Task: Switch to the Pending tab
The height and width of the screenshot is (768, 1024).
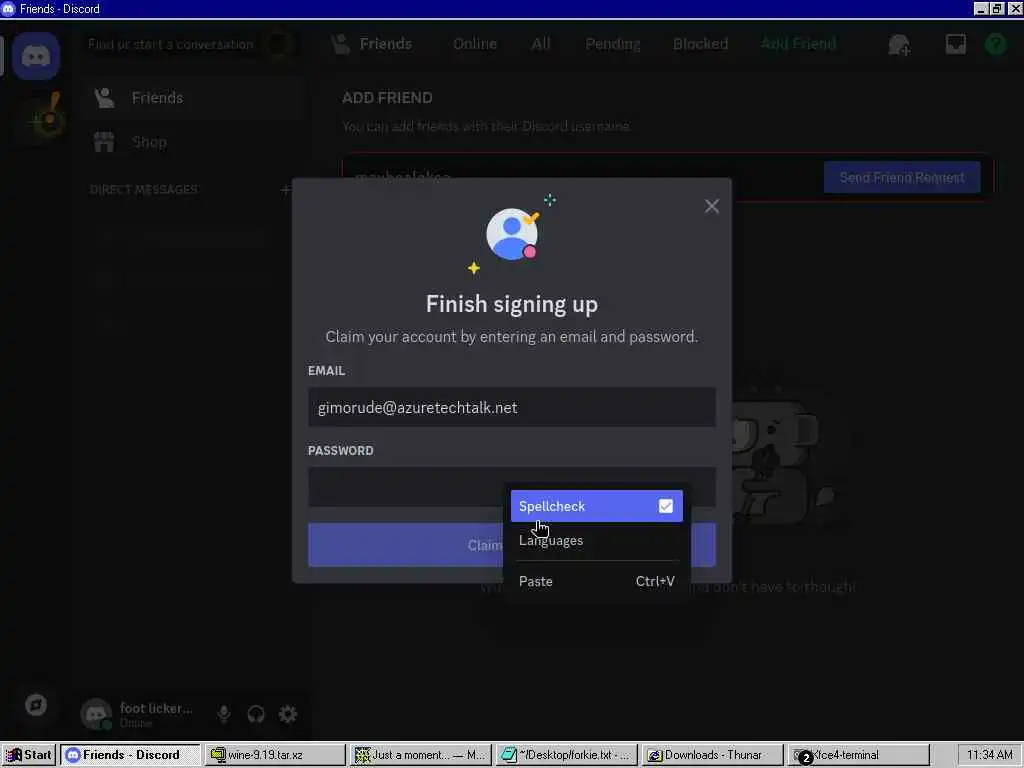Action: click(x=613, y=44)
